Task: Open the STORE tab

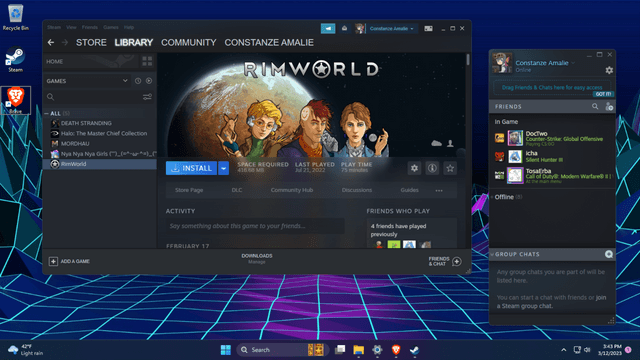Action: point(91,42)
